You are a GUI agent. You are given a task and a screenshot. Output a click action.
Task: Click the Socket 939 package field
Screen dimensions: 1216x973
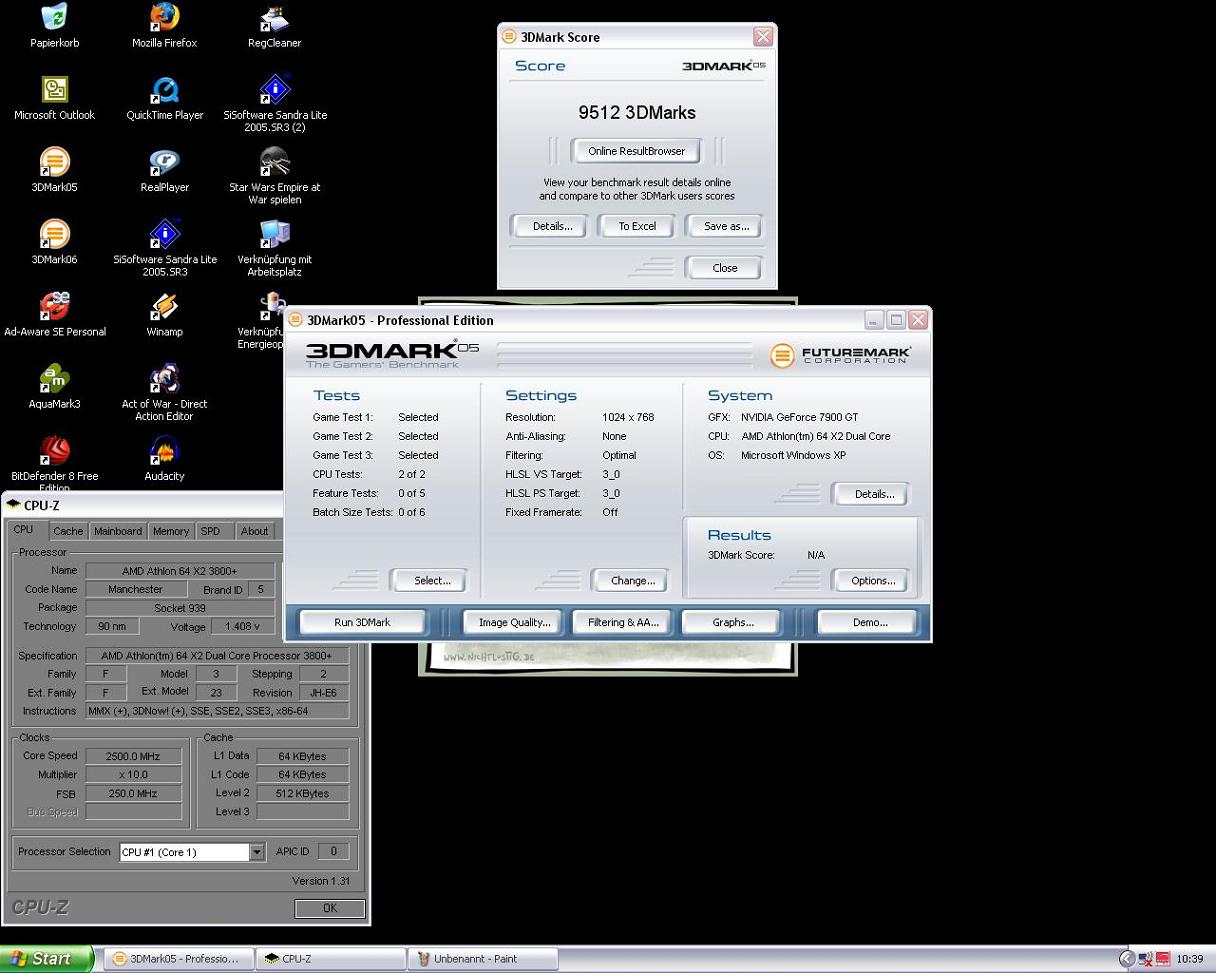click(180, 607)
